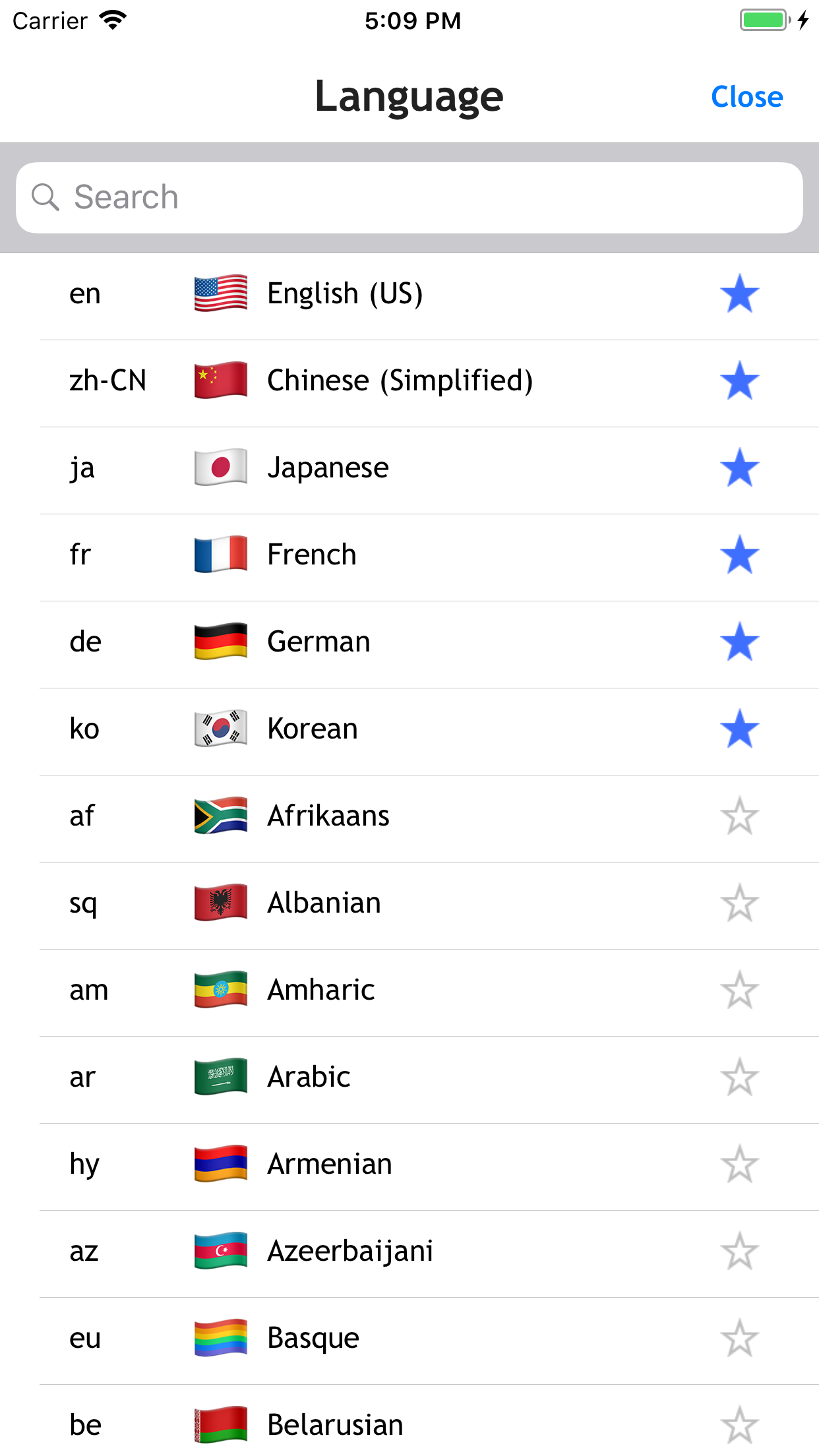Tap the Azerbaijani flag icon
819x1456 pixels.
click(221, 1251)
